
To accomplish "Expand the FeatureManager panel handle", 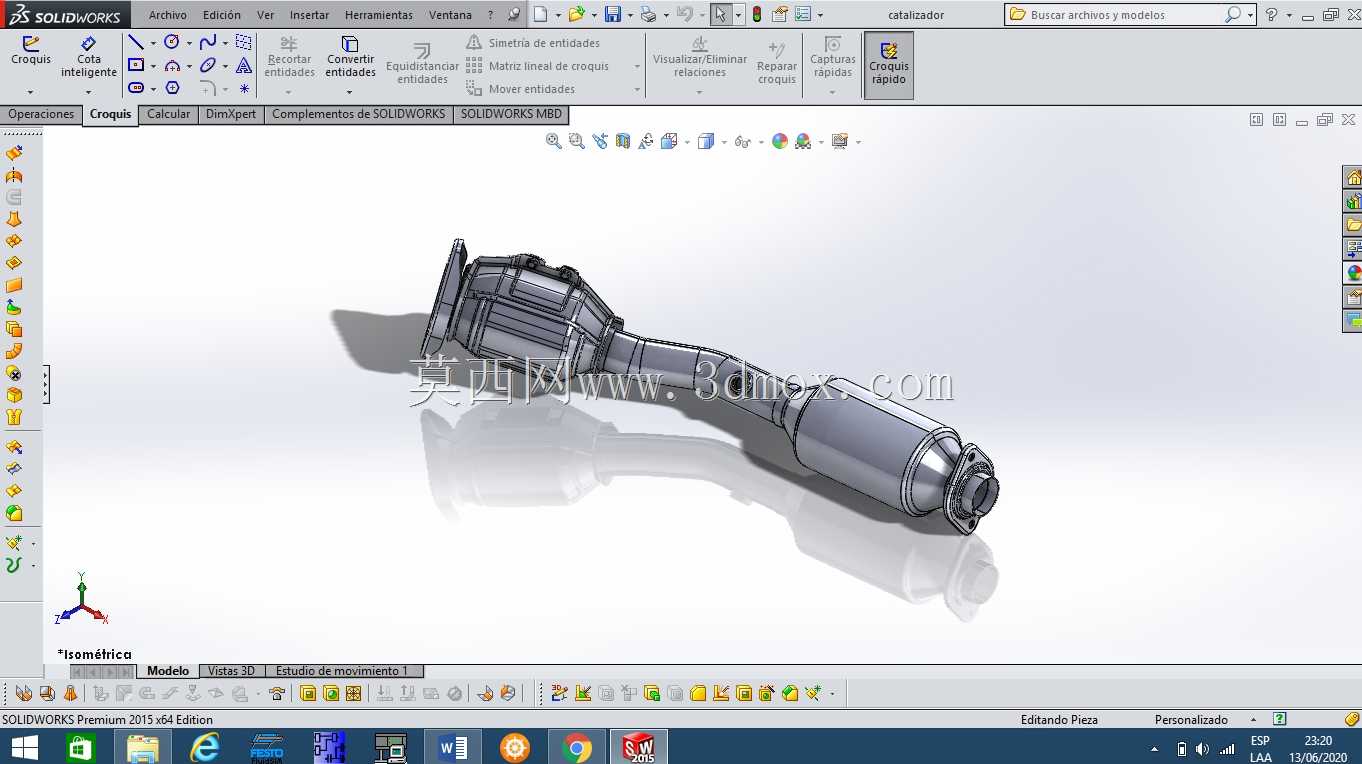I will click(x=46, y=384).
